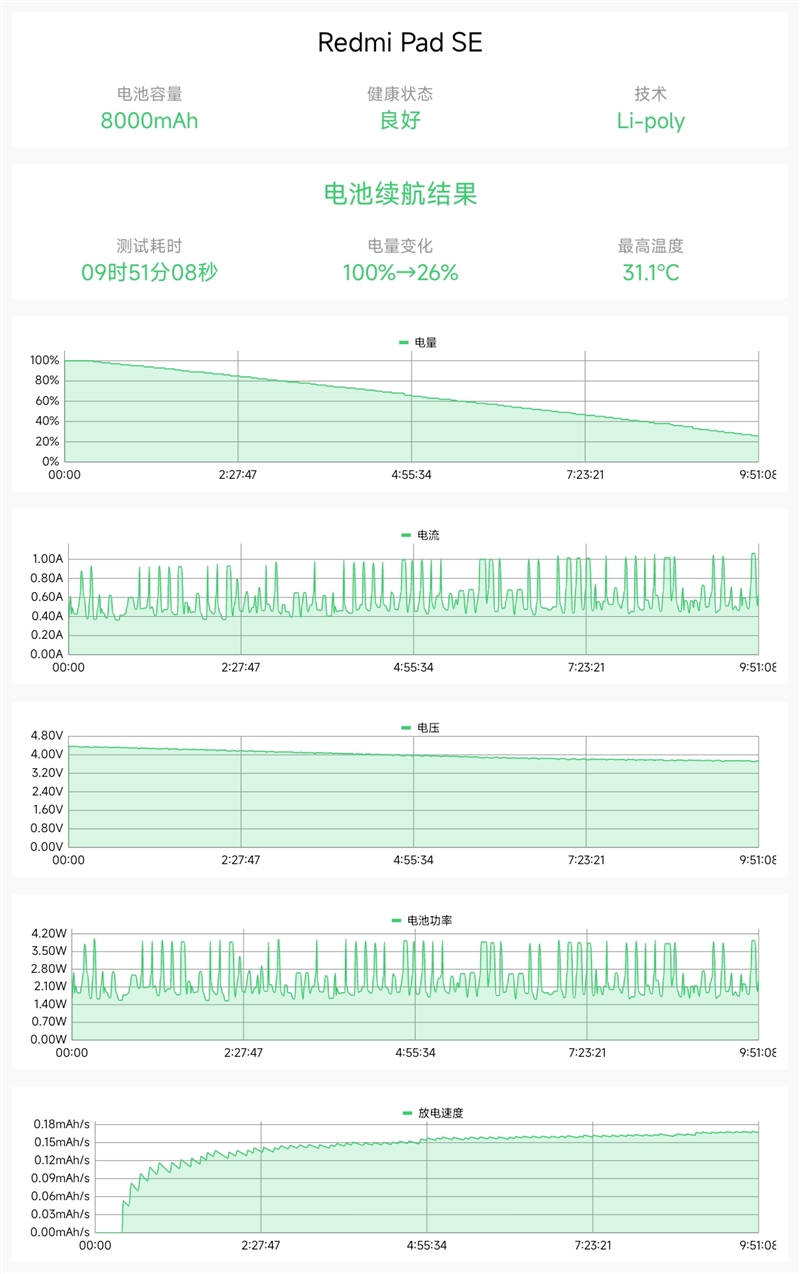
Task: Click the 31.1°C maximum temperature value
Action: (650, 272)
